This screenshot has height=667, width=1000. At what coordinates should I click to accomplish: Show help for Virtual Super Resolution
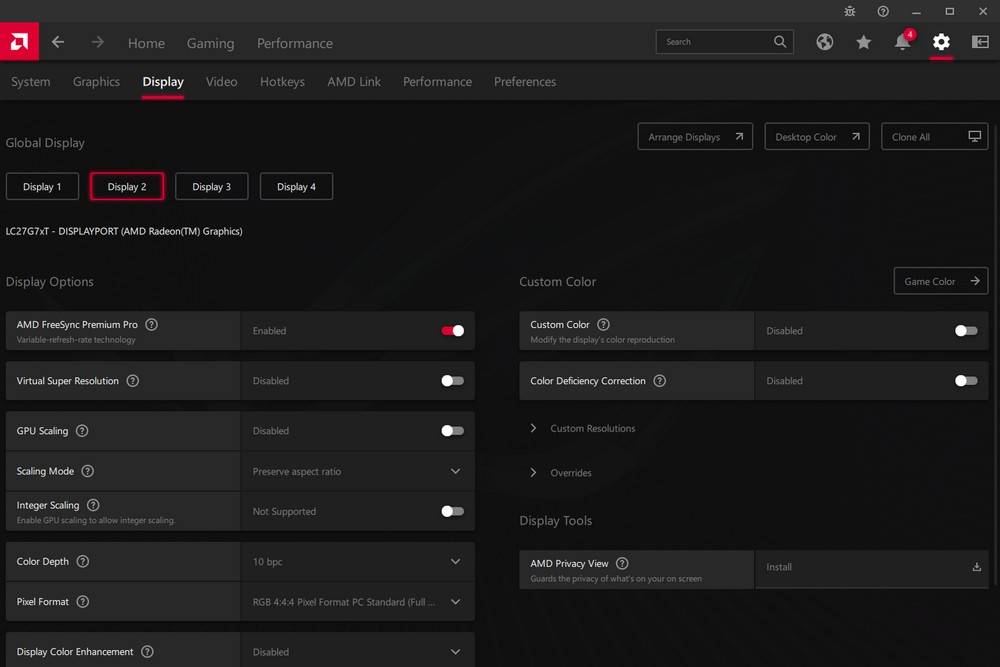[133, 381]
